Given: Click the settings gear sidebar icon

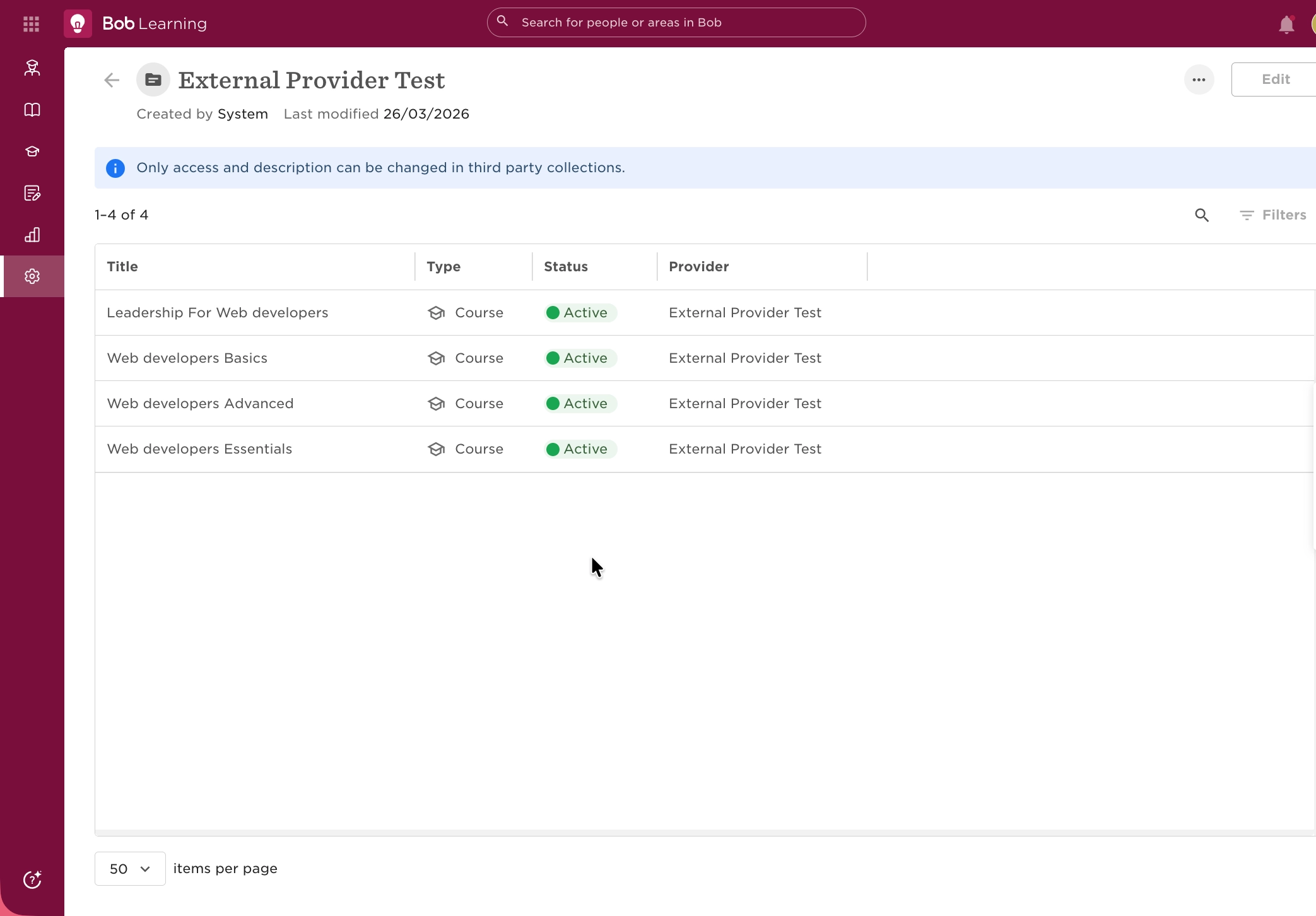Looking at the screenshot, I should pos(32,276).
